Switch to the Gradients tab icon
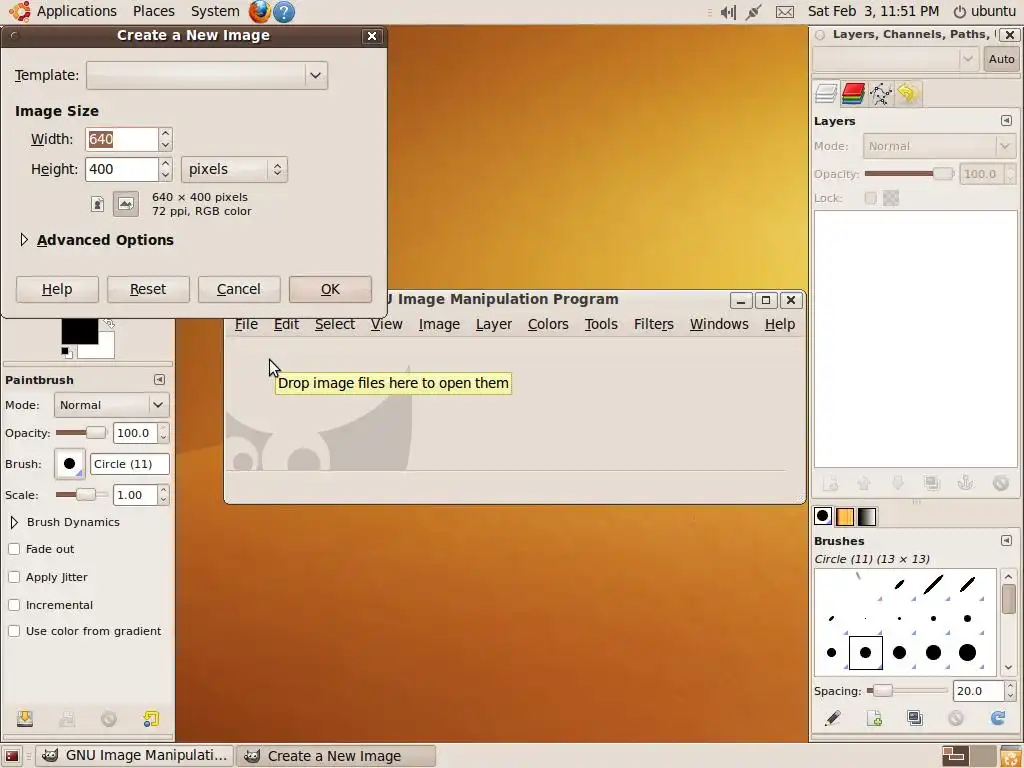This screenshot has height=768, width=1024. pos(867,516)
